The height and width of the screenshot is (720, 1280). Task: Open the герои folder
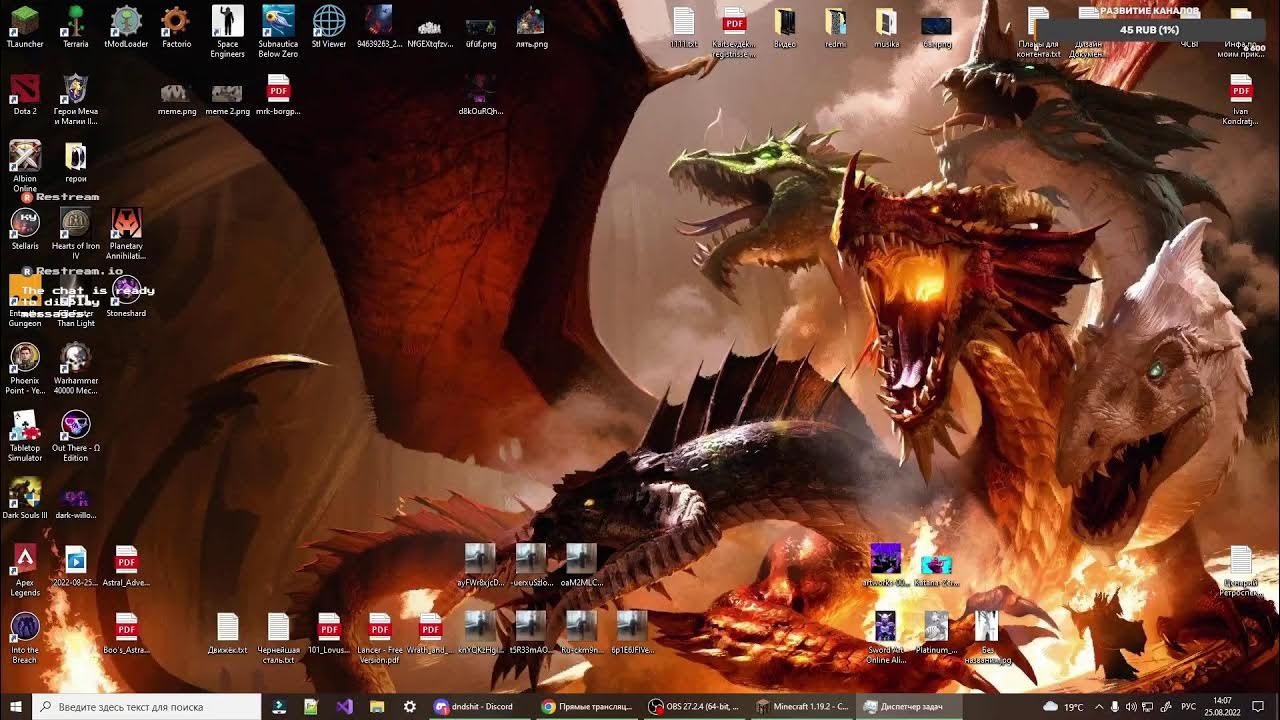[x=76, y=162]
